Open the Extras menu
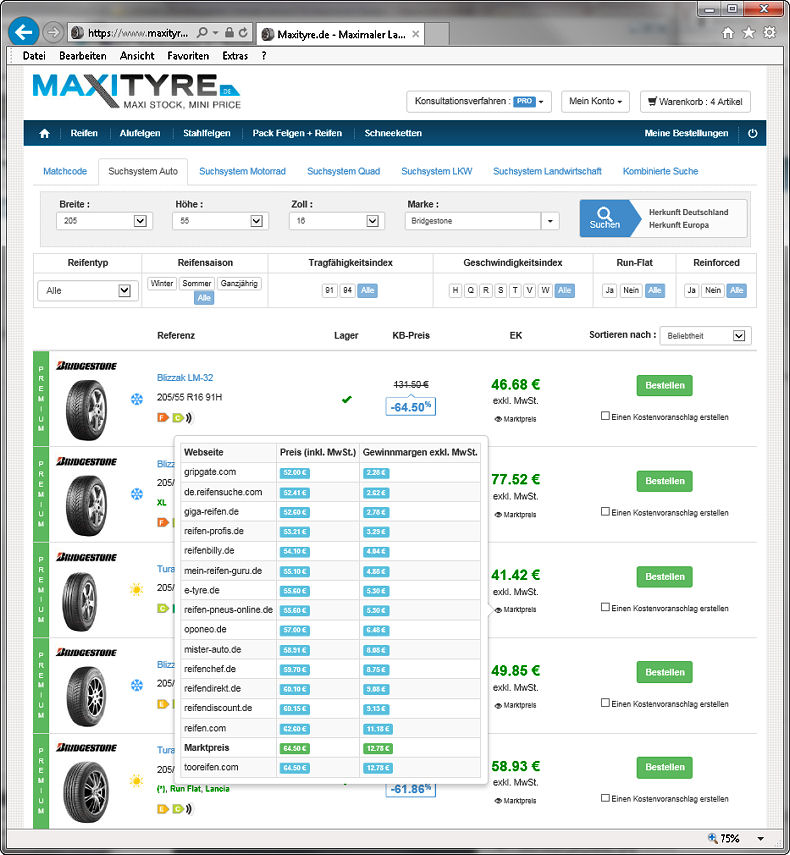 point(235,56)
